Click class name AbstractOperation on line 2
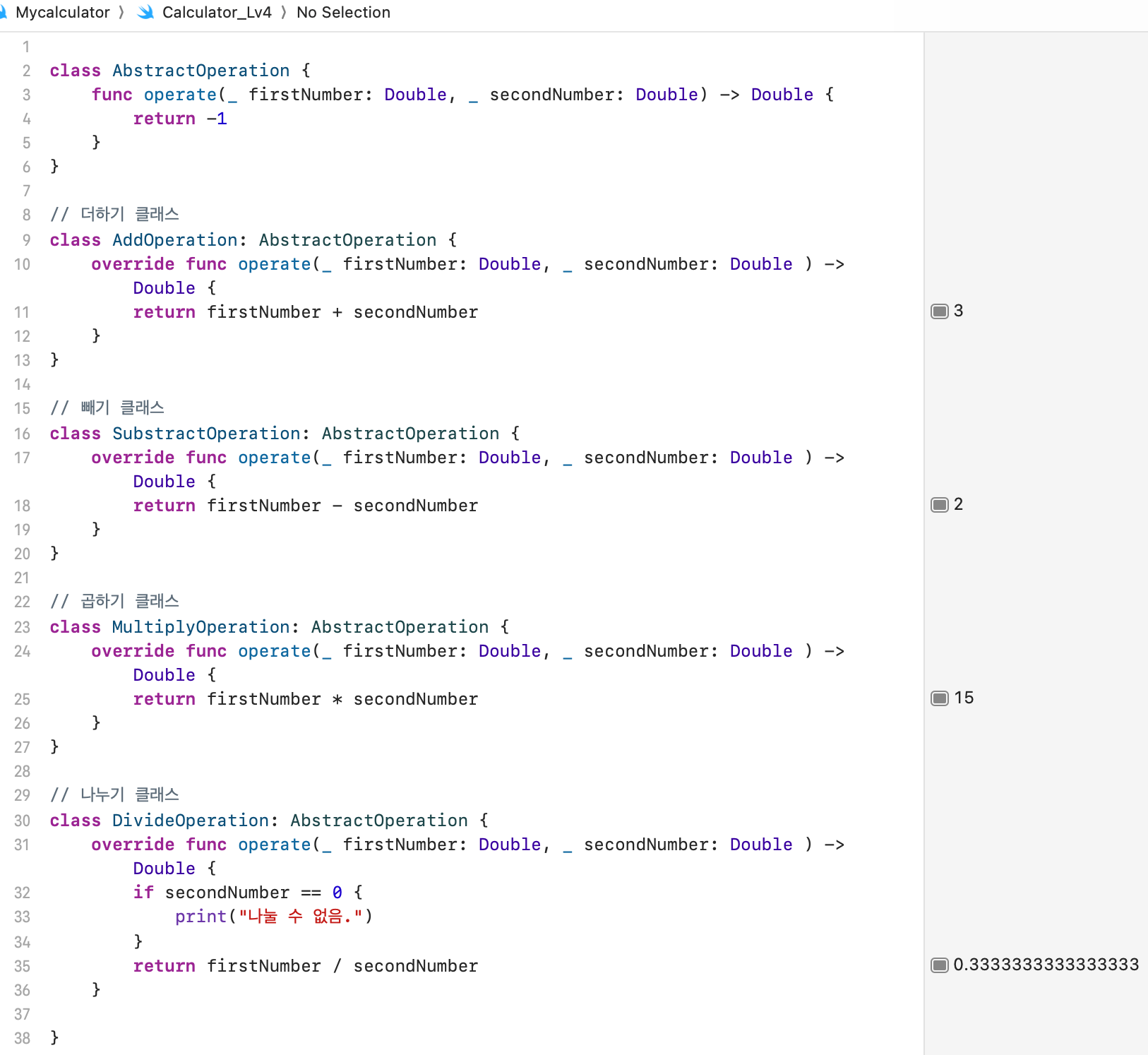 point(201,71)
